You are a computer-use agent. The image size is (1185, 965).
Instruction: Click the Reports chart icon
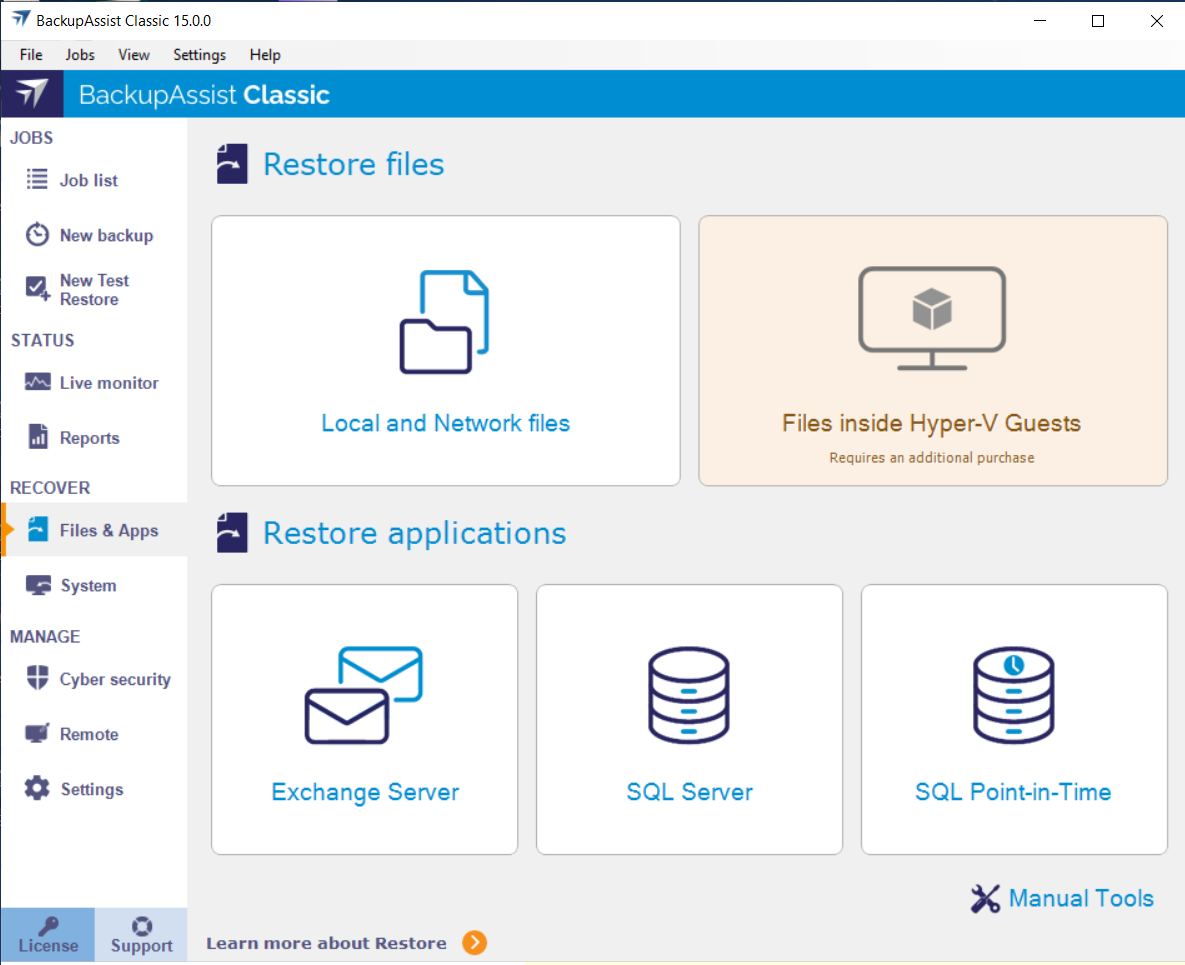click(x=37, y=437)
